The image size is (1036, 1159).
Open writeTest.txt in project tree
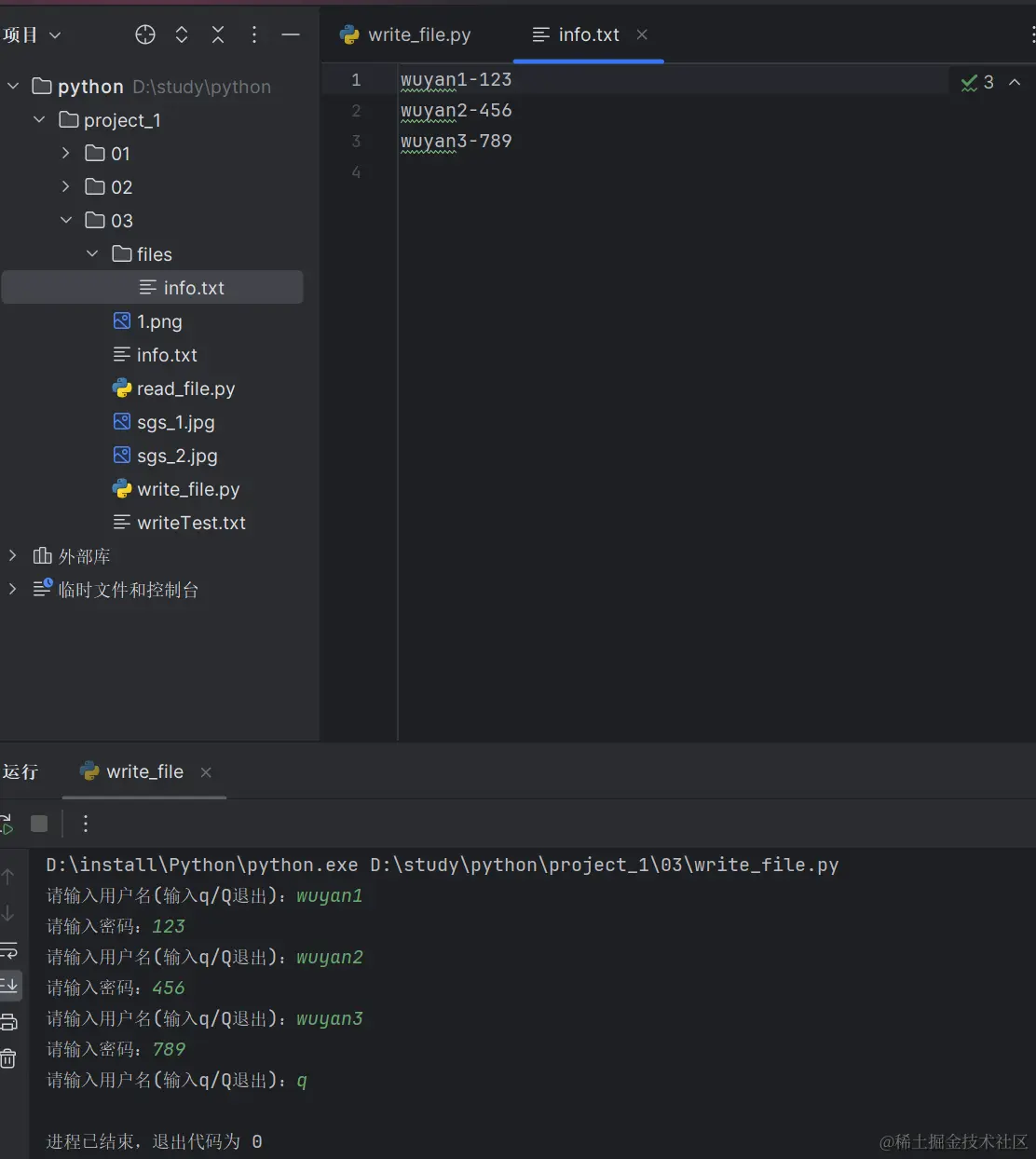click(x=180, y=523)
